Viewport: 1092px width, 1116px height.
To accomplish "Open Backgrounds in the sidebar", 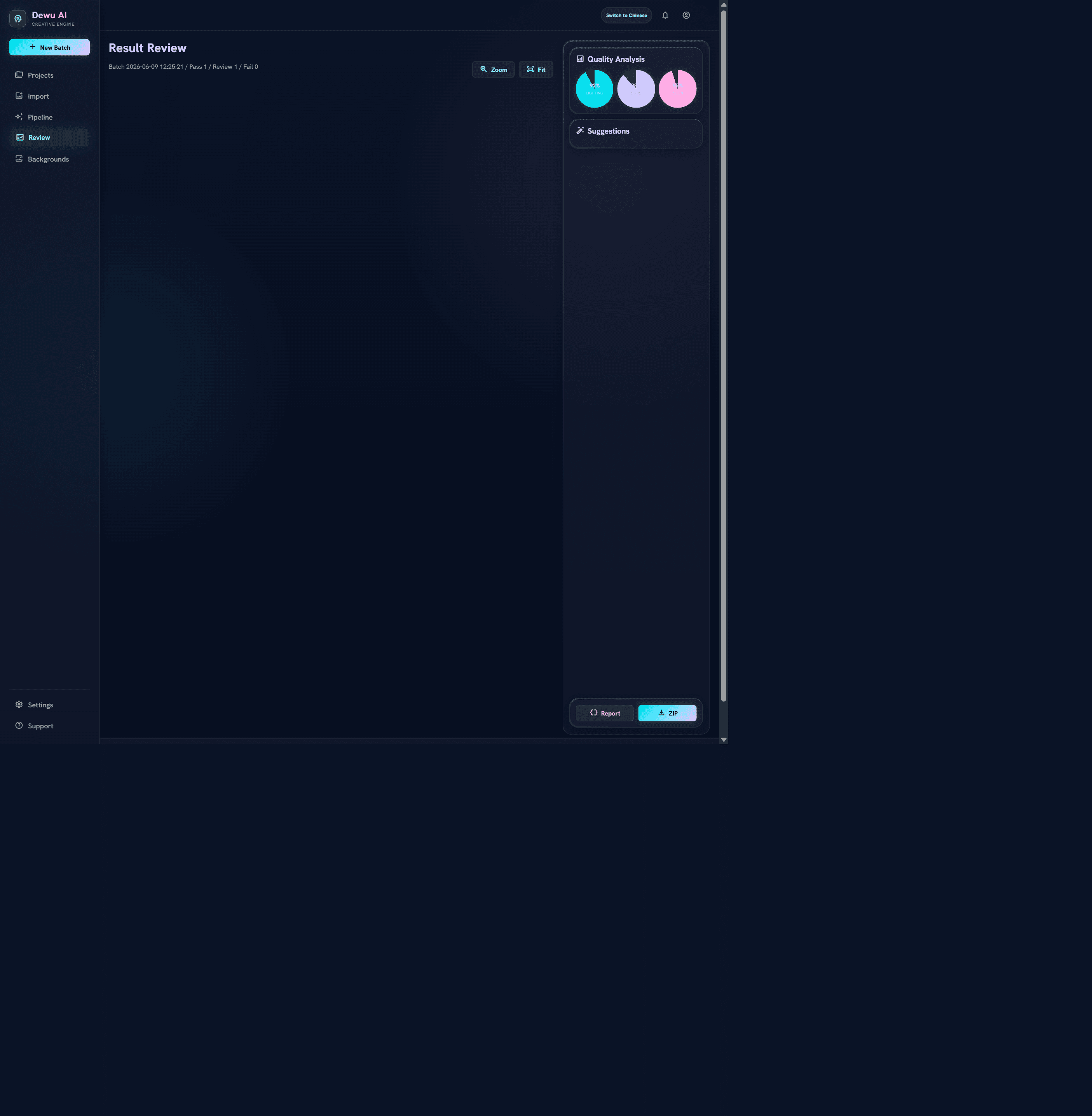I will (49, 159).
